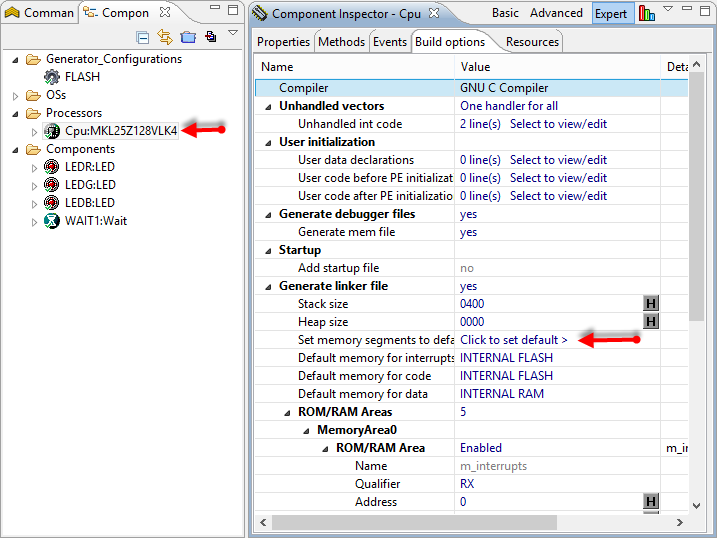The image size is (717, 538).
Task: Switch to Advanced view mode
Action: [556, 13]
